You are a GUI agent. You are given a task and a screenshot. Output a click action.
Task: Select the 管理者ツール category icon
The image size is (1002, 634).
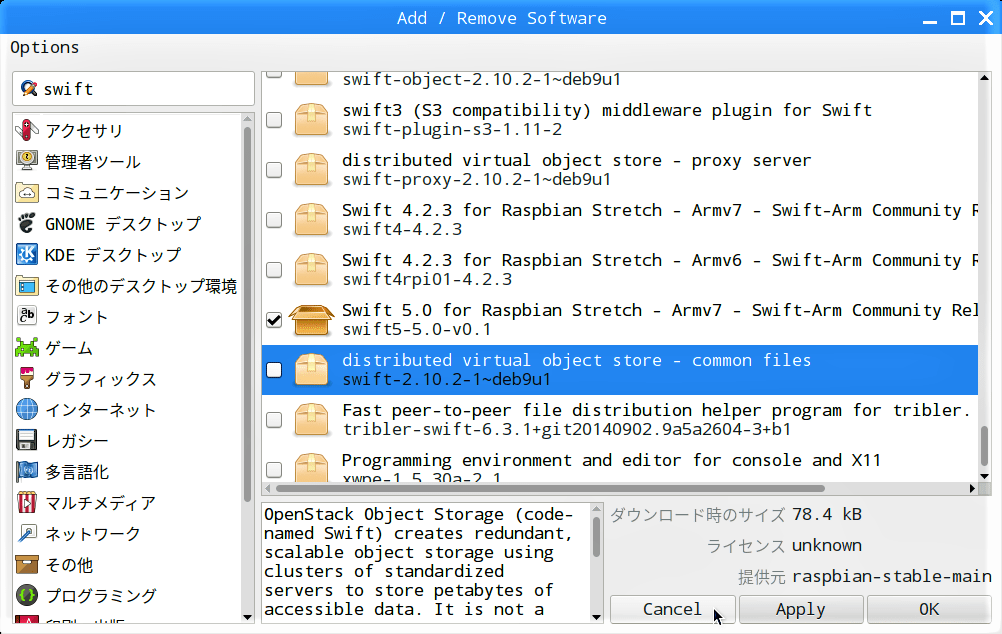coord(27,161)
